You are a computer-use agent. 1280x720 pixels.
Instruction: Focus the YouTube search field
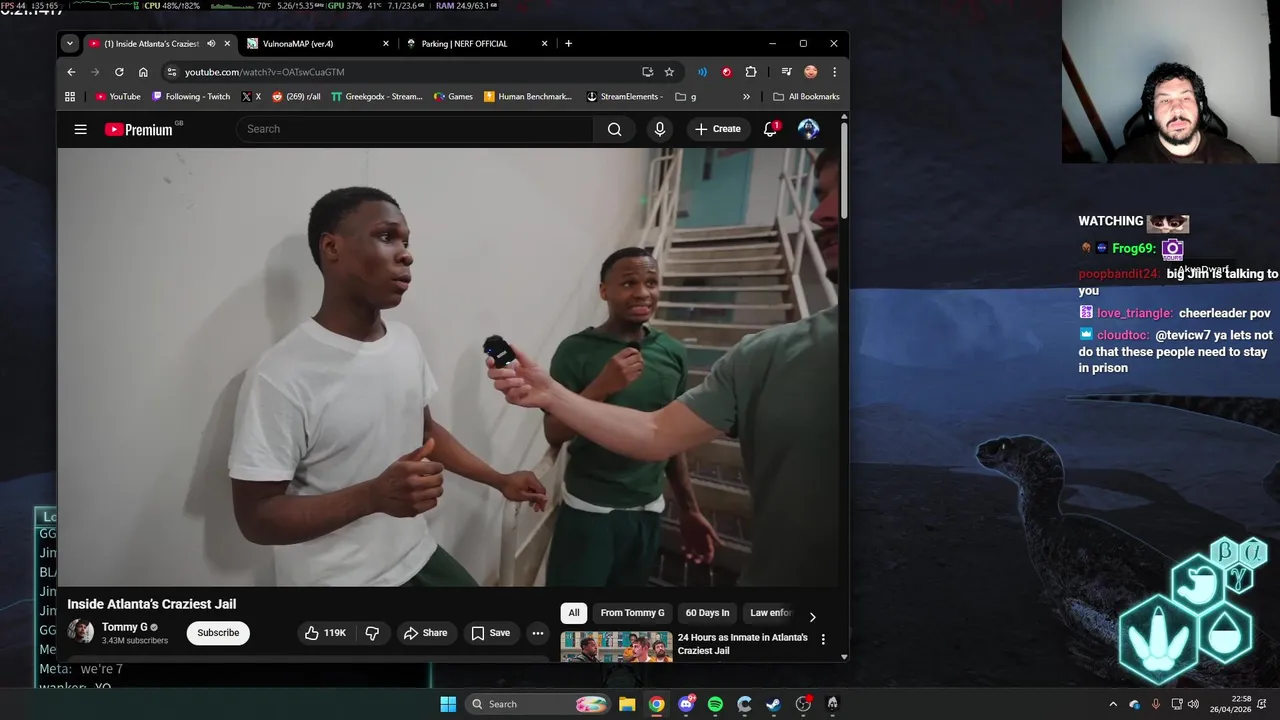415,129
